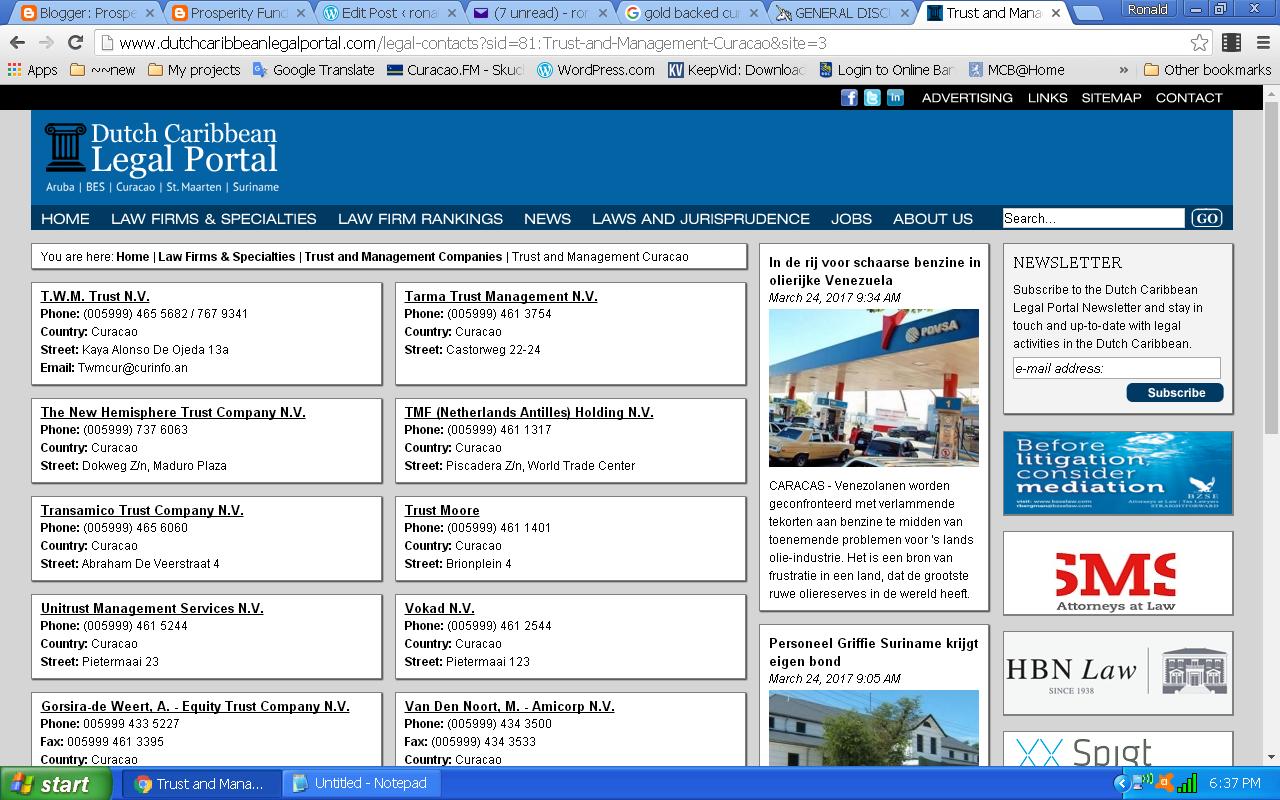The height and width of the screenshot is (800, 1280).
Task: Click the SMS Attorneys at Law banner
Action: (1118, 573)
